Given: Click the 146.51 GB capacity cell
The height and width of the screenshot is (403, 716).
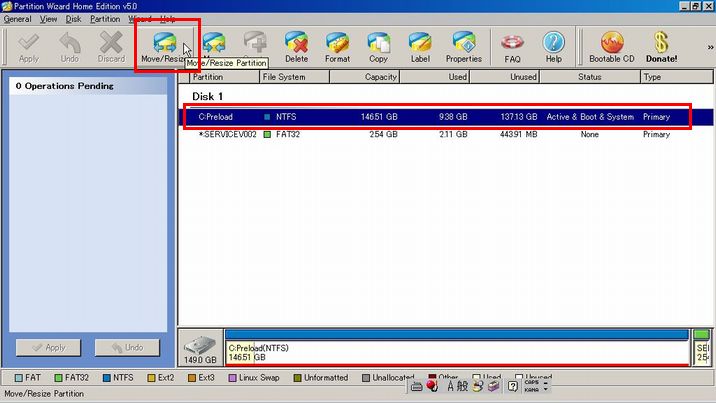Looking at the screenshot, I should tap(379, 117).
